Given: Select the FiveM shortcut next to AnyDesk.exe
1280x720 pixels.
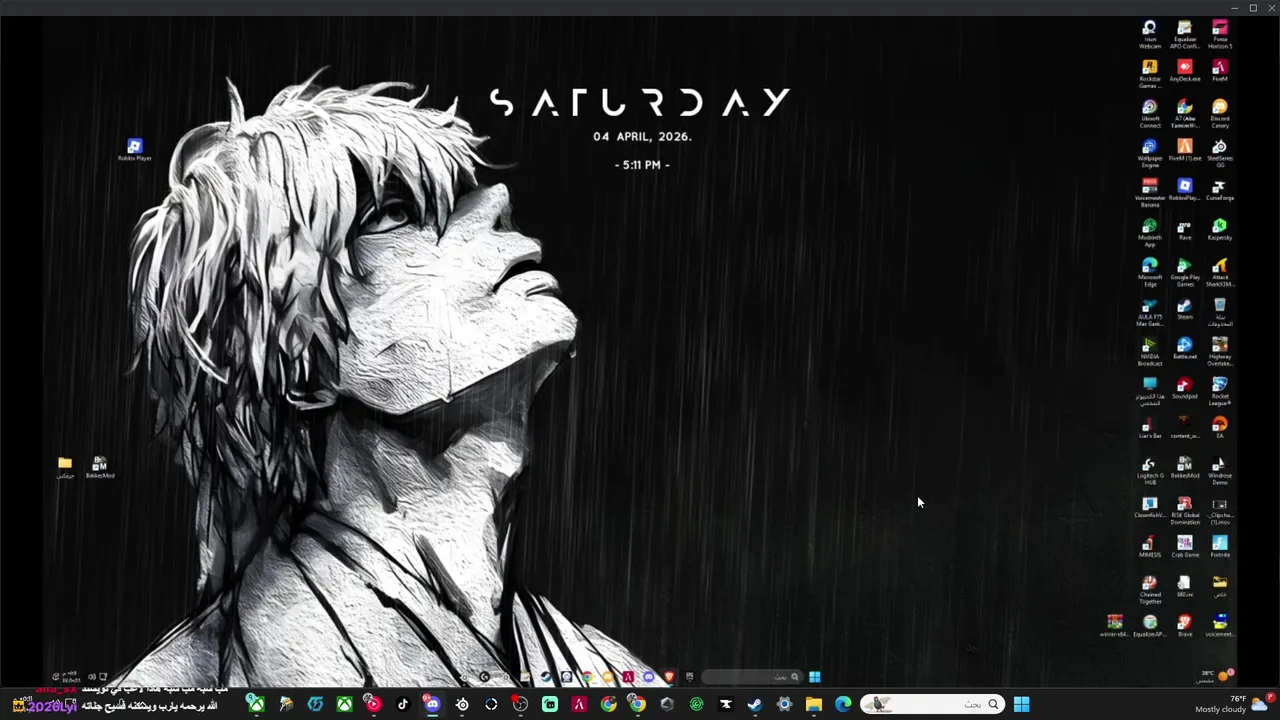Looking at the screenshot, I should tap(1220, 71).
